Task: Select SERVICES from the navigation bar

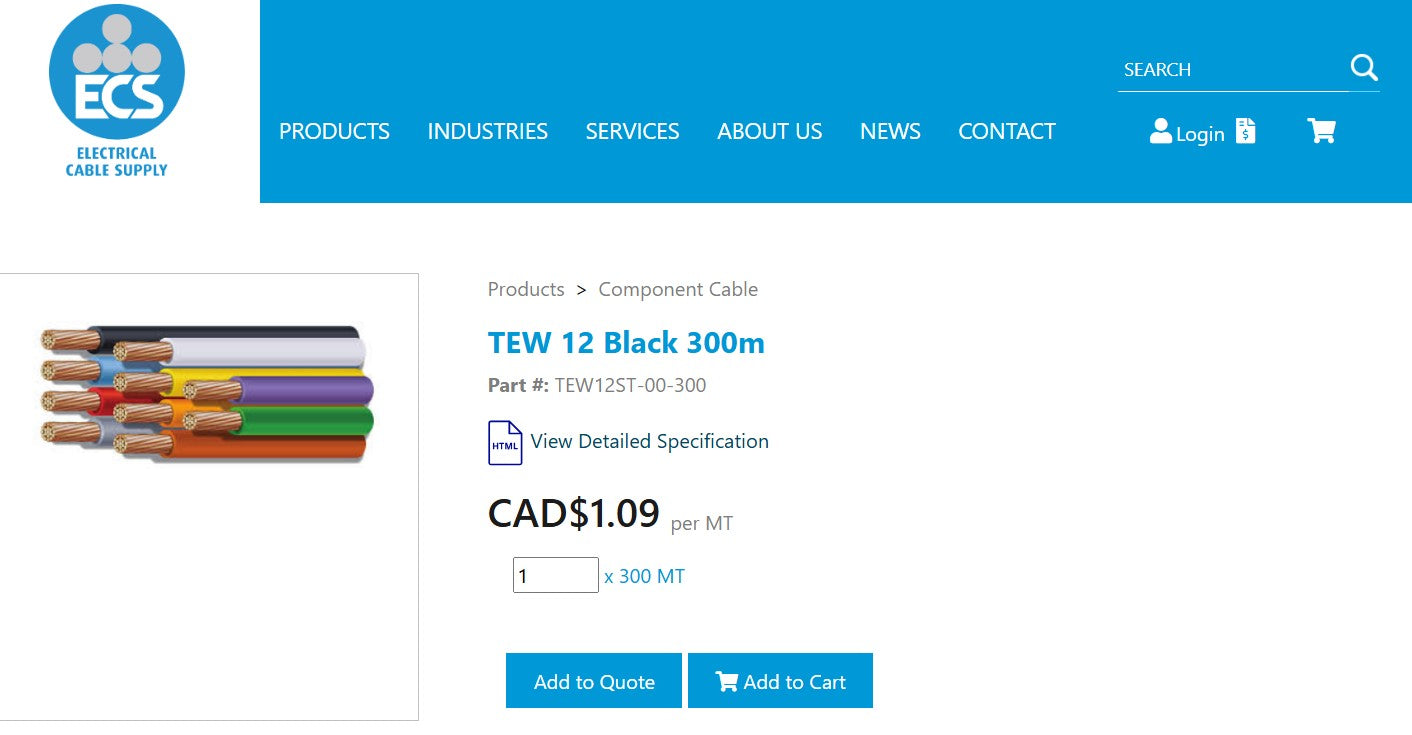Action: [632, 131]
